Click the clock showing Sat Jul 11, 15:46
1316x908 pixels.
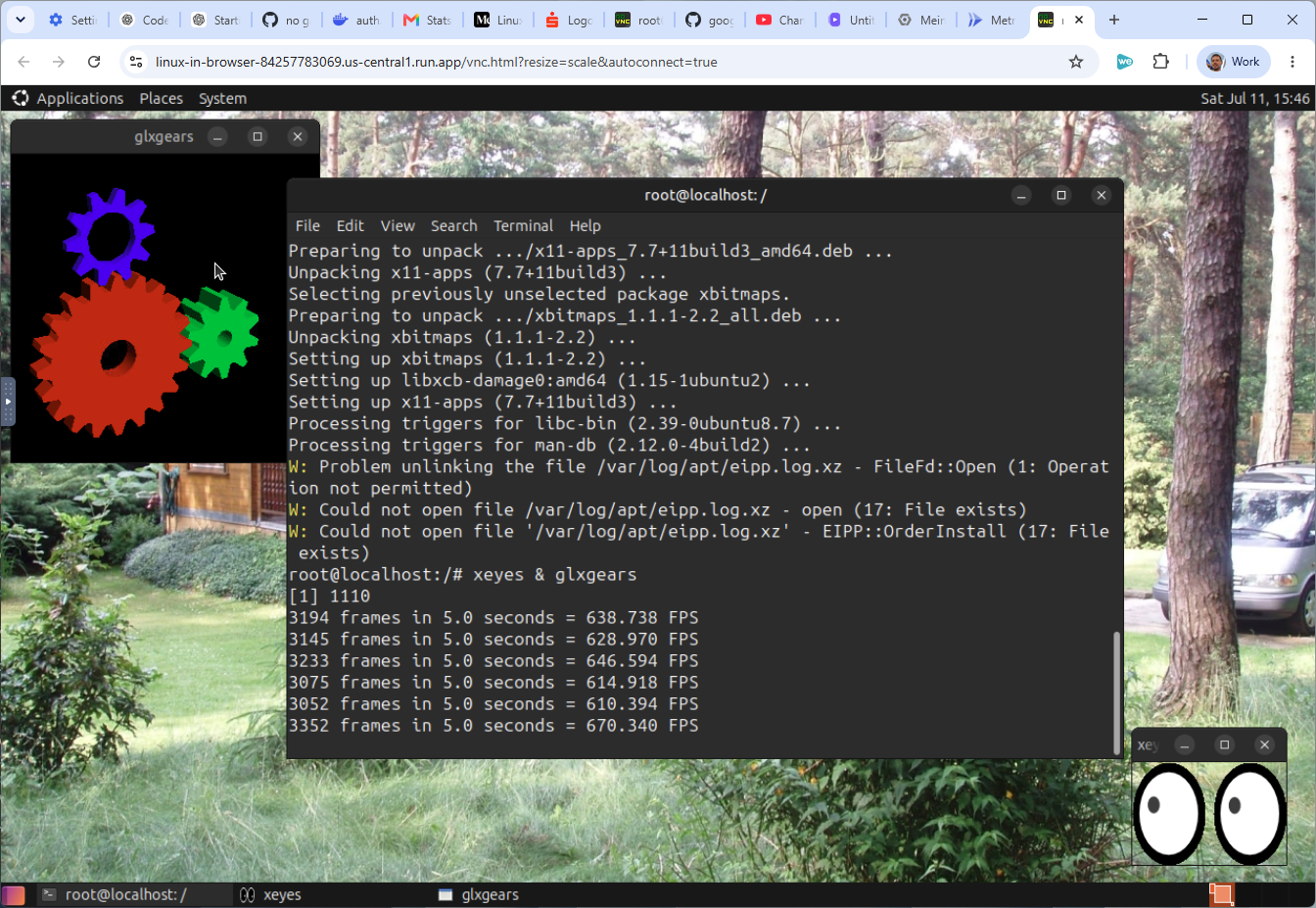click(1254, 99)
